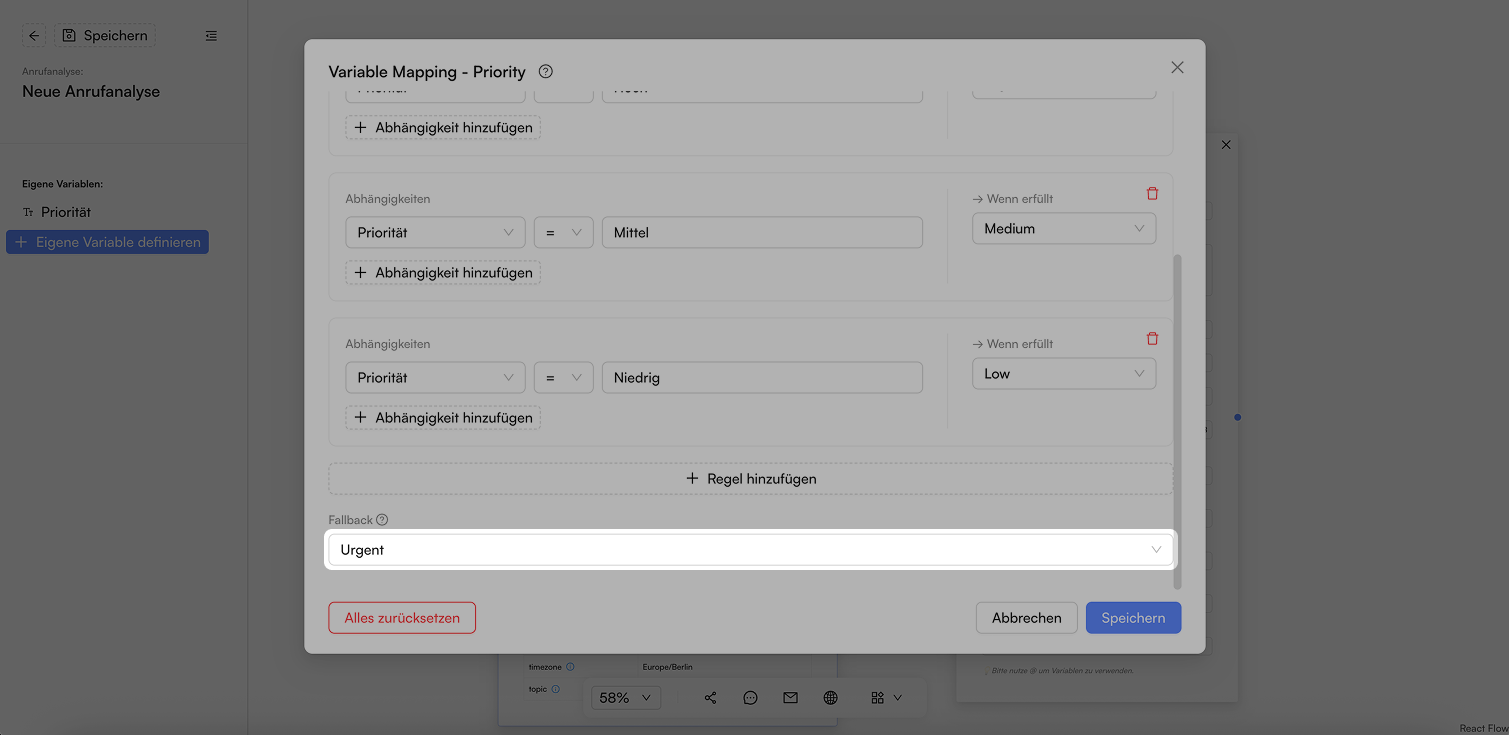This screenshot has width=1509, height=735.
Task: Add dependency below the Mittel rule
Action: tap(443, 273)
